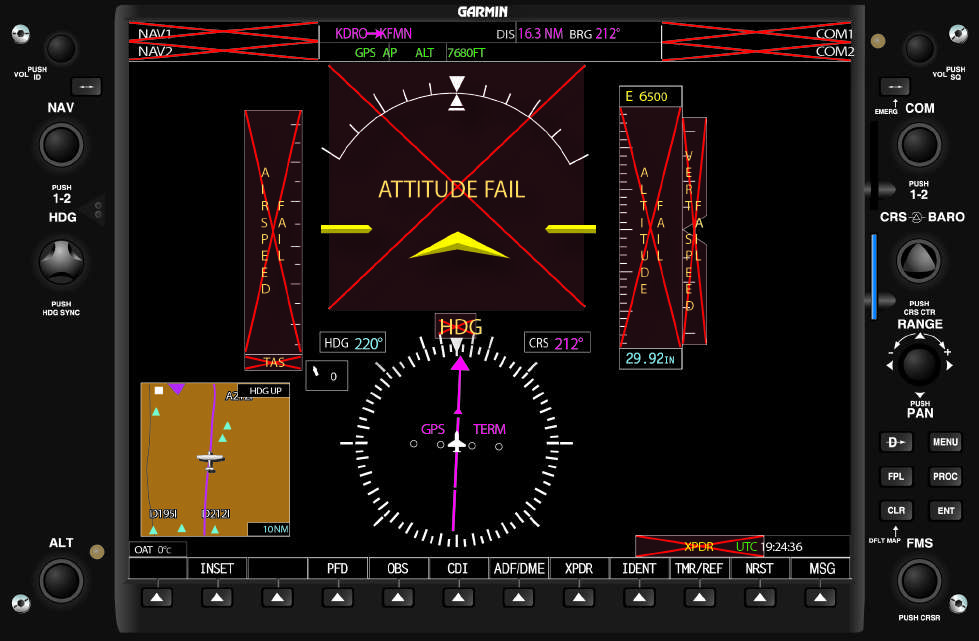The image size is (979, 641).
Task: Swap COM frequencies with the transfer button
Action: 895,86
